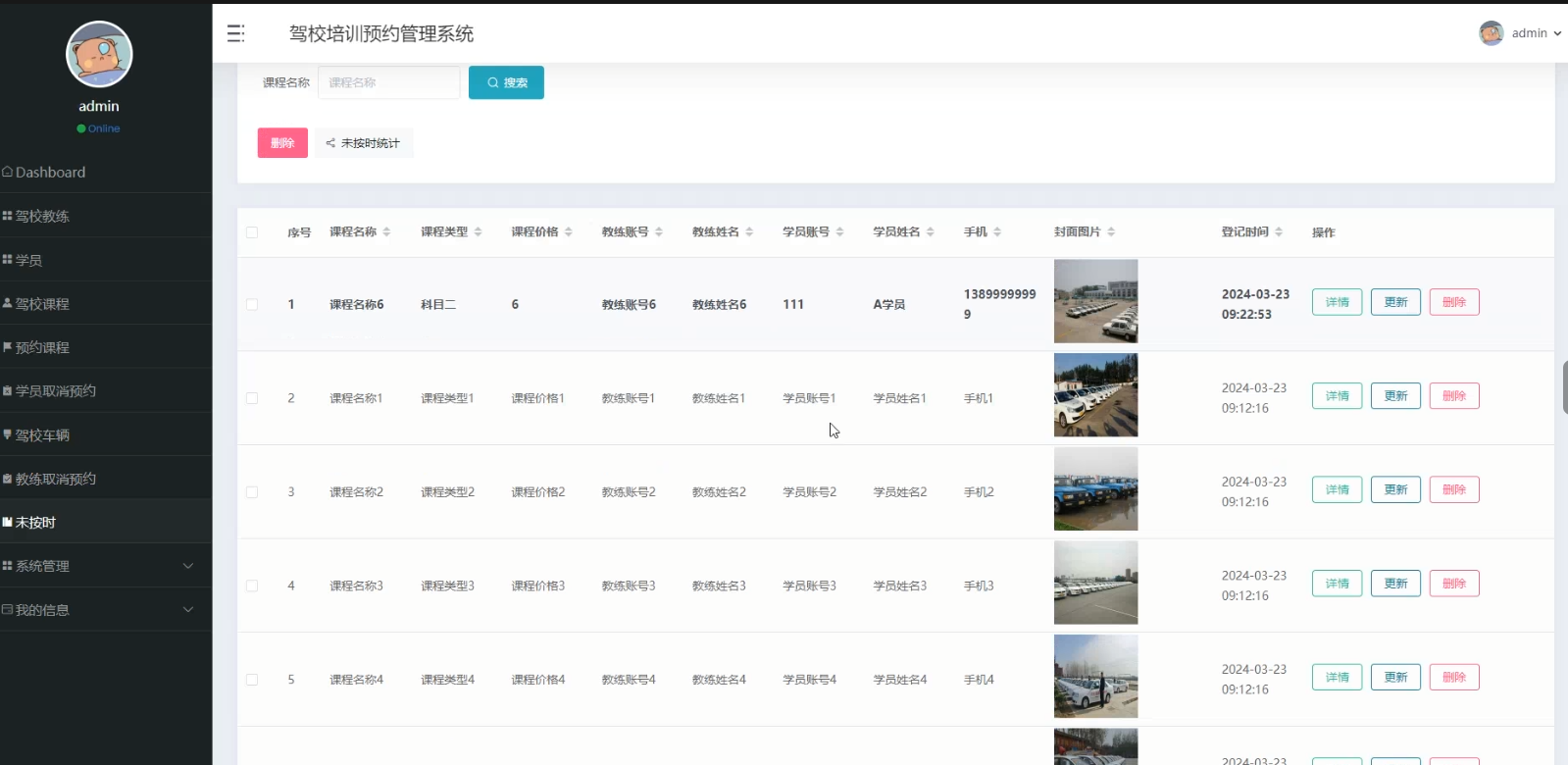The image size is (1568, 765).
Task: Sort by 学员账号 column arrows
Action: 839,232
